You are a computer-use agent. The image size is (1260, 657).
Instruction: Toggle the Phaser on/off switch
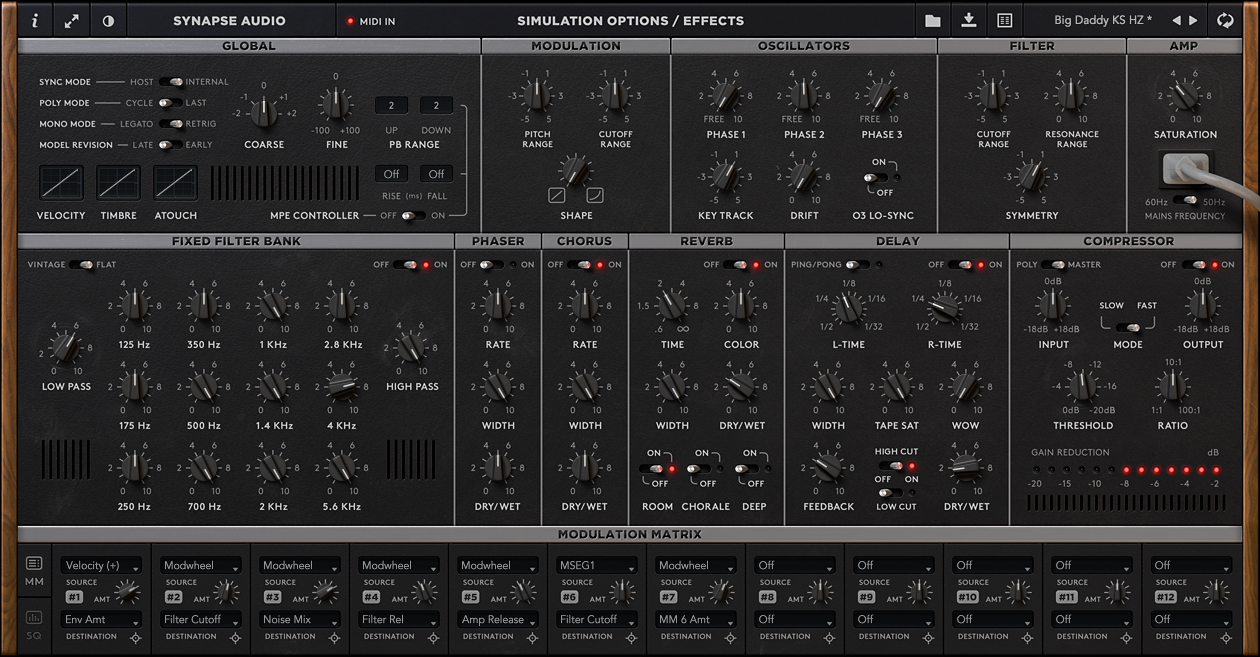[x=491, y=265]
